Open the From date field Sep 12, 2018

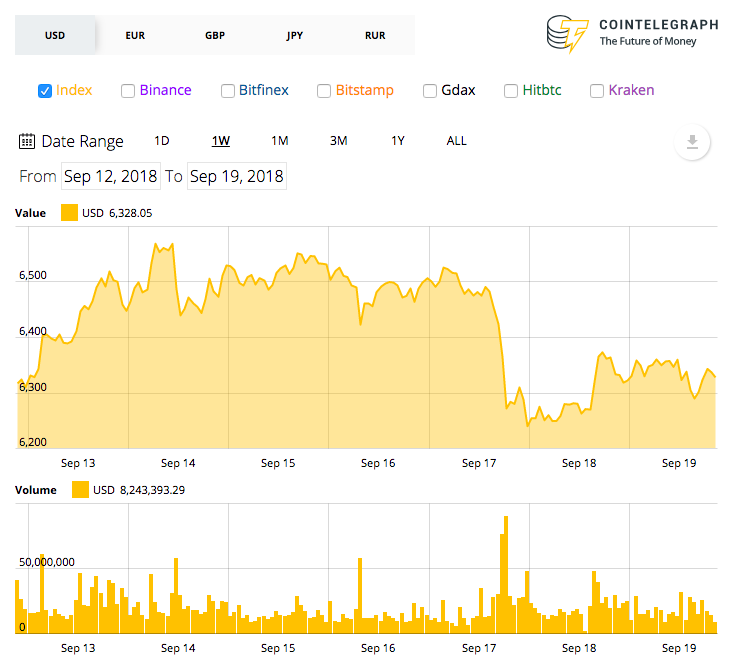click(111, 176)
